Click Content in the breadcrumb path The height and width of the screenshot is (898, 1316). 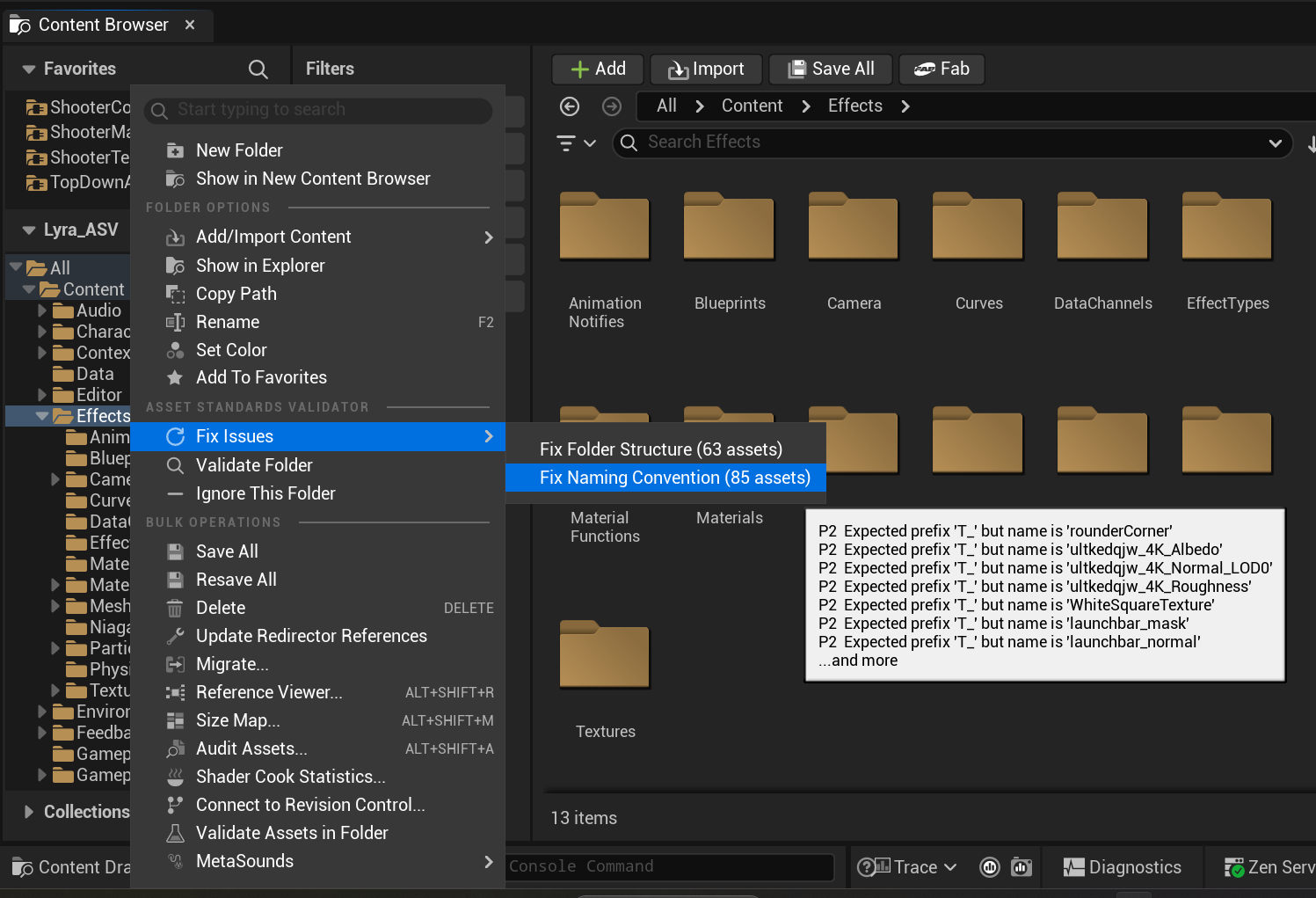click(x=752, y=106)
